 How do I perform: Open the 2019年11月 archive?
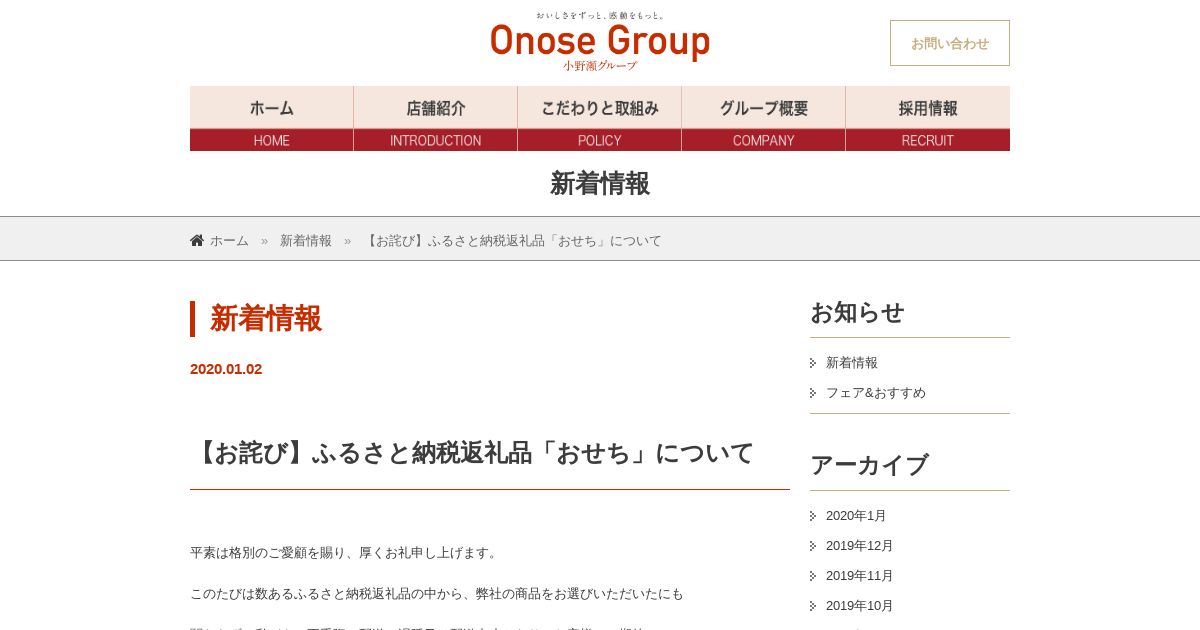(860, 576)
